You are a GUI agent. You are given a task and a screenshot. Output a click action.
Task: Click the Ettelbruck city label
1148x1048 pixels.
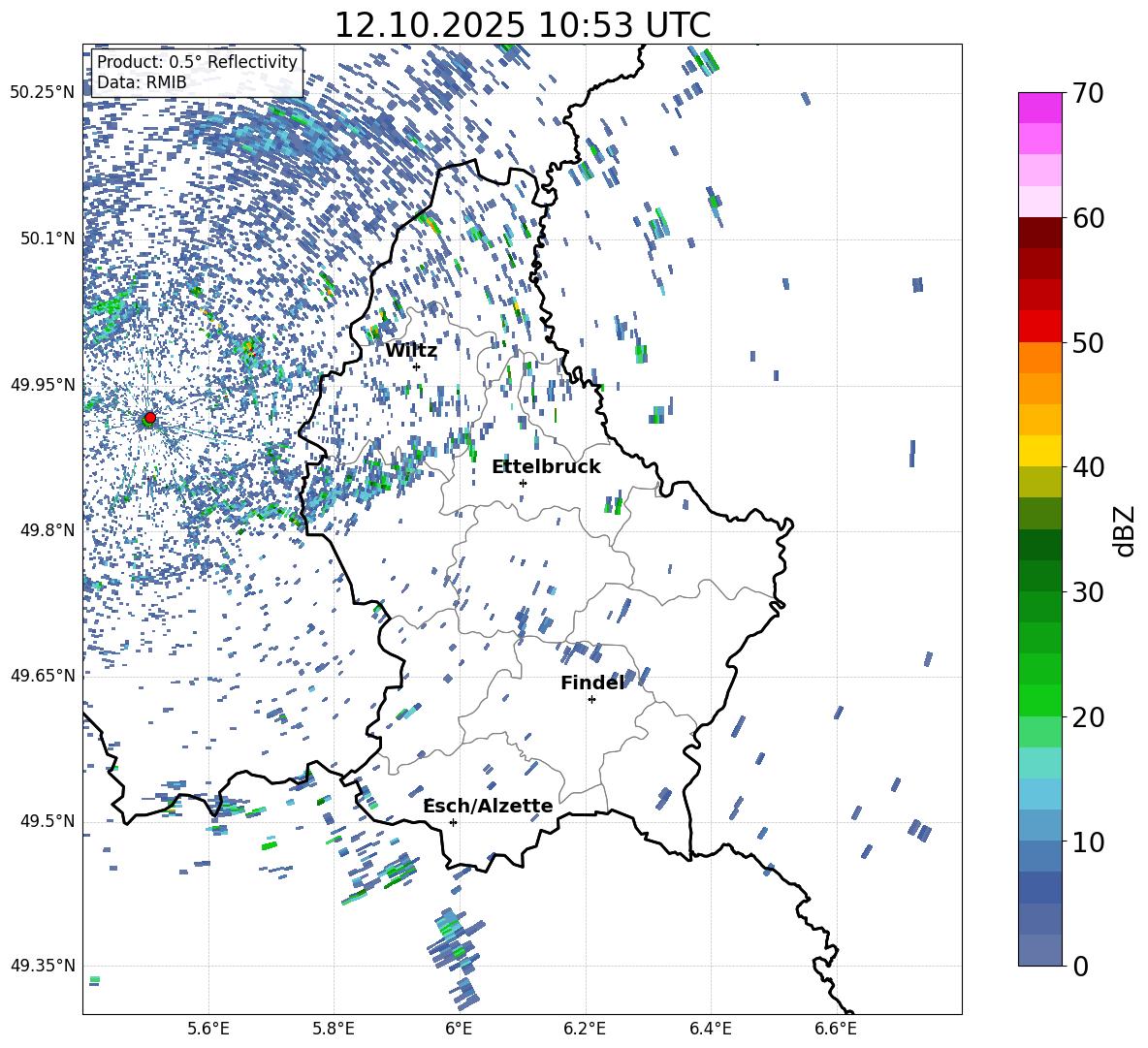click(x=546, y=467)
